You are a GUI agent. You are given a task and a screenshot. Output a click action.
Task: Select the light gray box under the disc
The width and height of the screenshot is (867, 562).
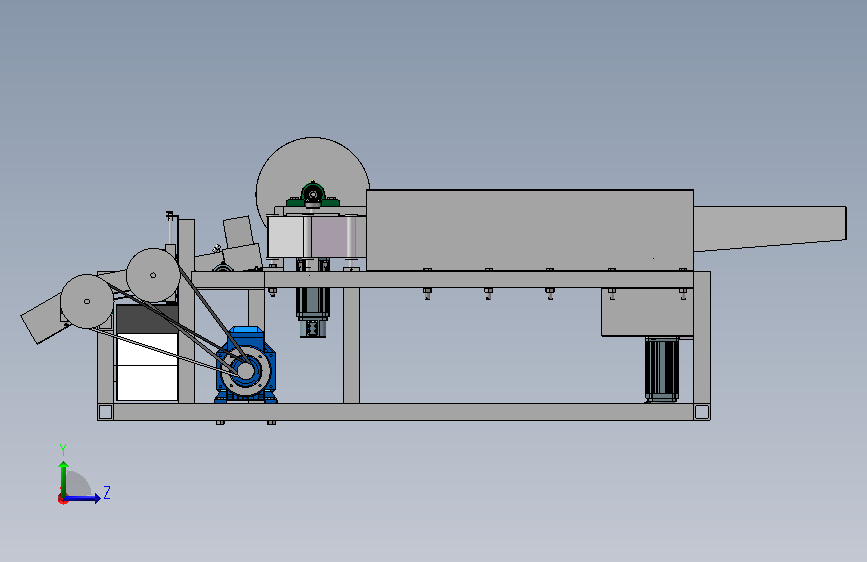[285, 237]
